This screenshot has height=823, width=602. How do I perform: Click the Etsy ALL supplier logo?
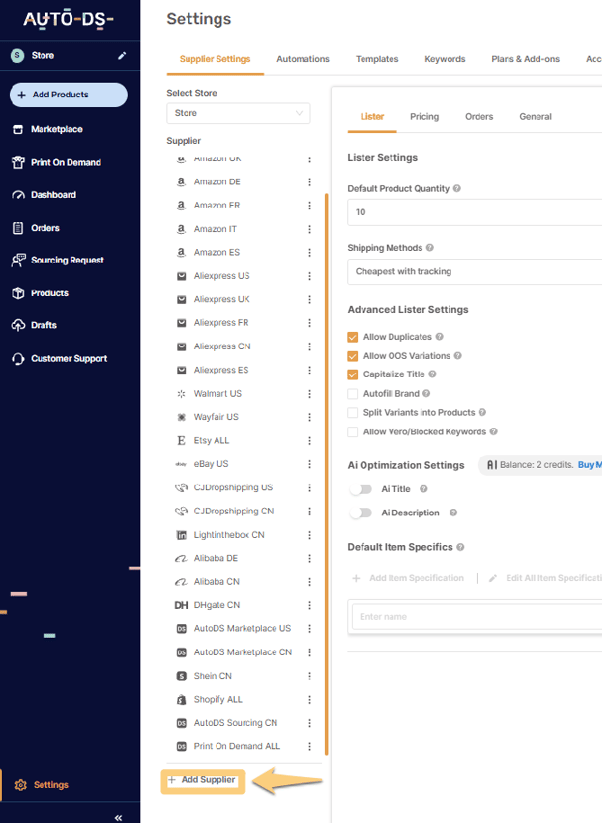point(182,440)
